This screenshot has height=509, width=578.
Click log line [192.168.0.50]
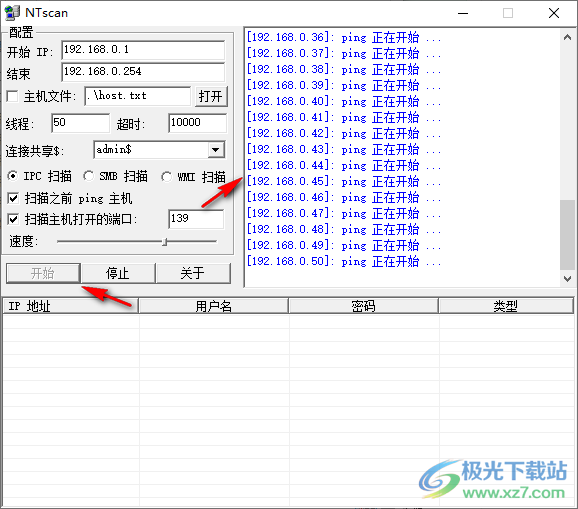coord(344,262)
